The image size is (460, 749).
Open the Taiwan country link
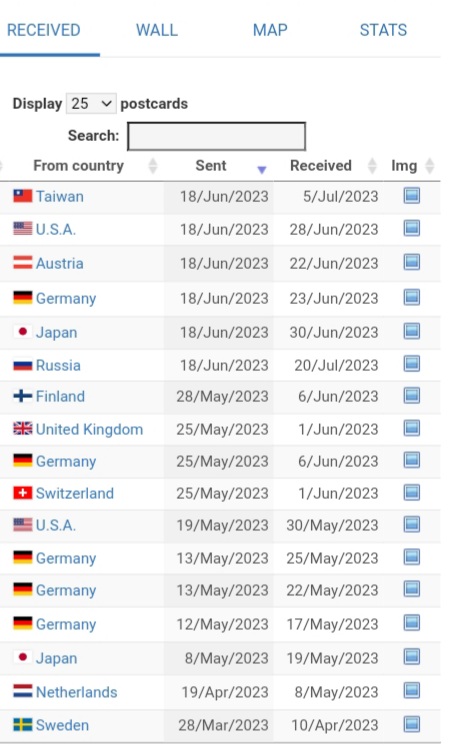coord(60,196)
